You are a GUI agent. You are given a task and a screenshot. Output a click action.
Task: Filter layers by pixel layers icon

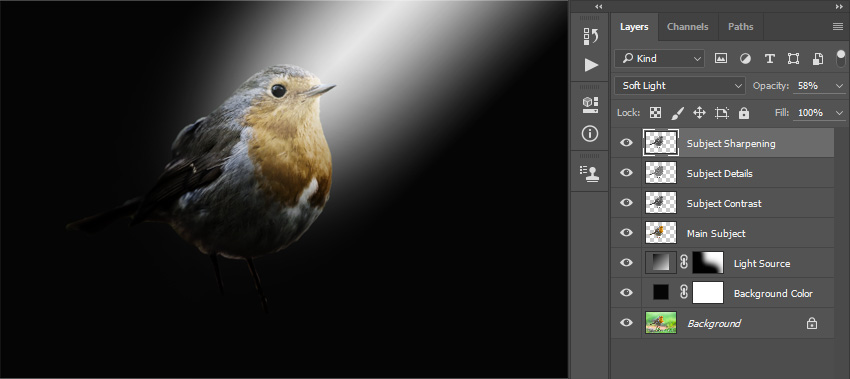tap(720, 59)
